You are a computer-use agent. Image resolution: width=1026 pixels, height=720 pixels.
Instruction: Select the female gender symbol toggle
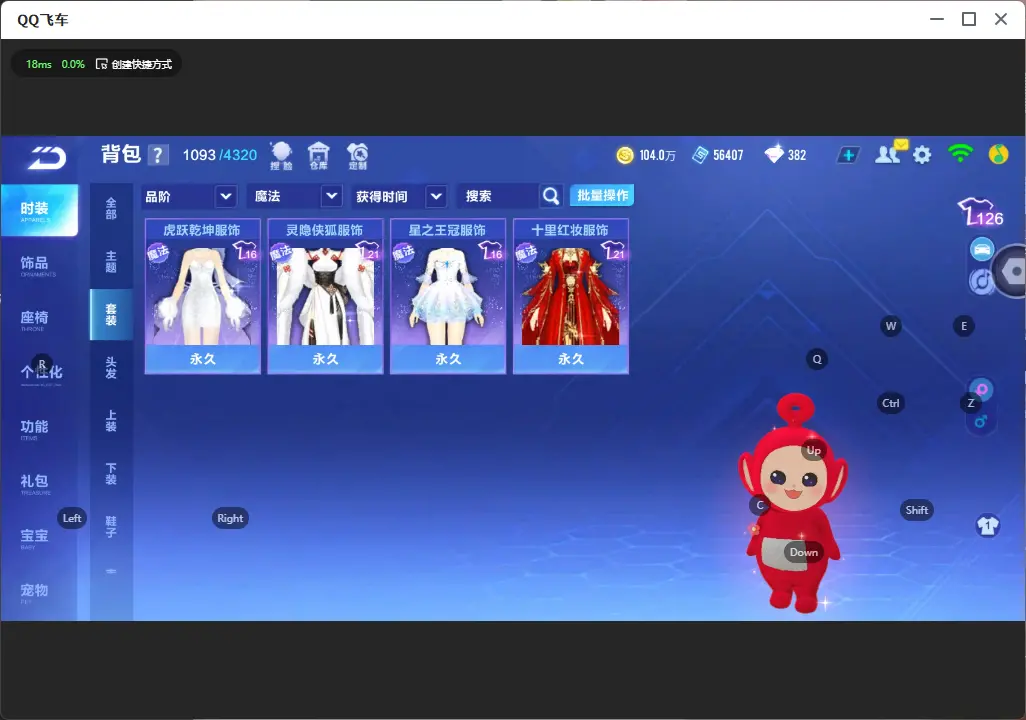982,389
